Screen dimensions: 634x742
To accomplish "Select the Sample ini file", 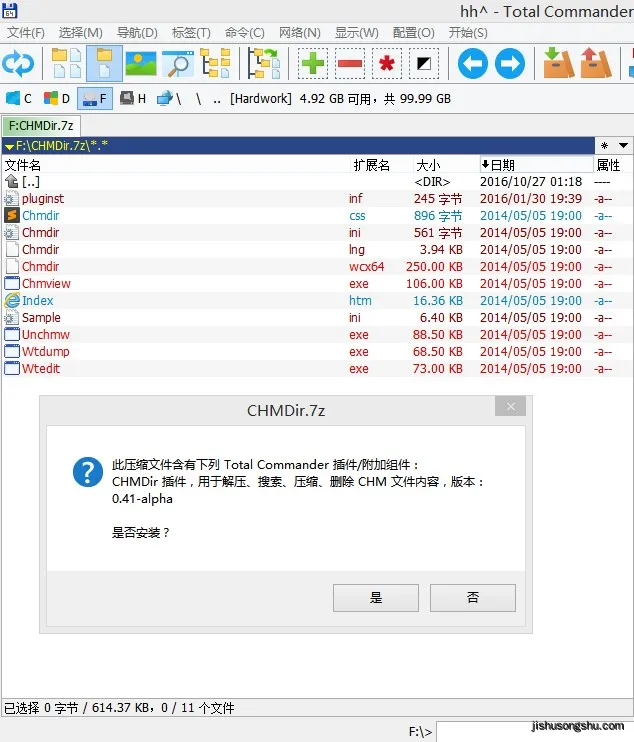I will 317,318.
